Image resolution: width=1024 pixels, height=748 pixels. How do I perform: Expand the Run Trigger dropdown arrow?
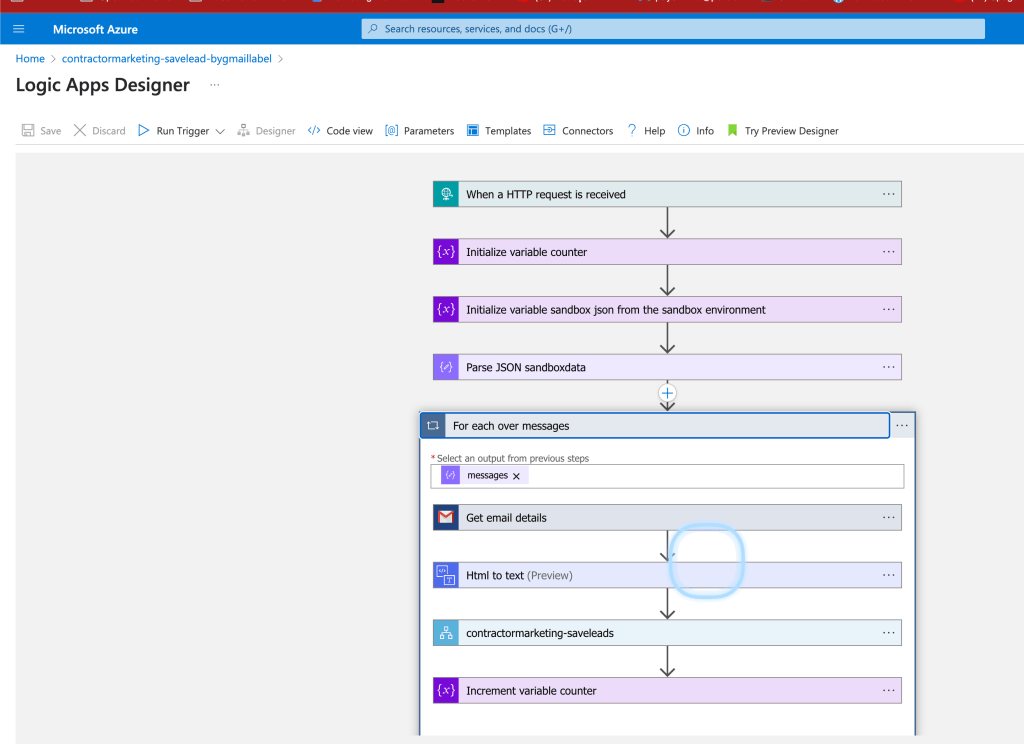220,131
